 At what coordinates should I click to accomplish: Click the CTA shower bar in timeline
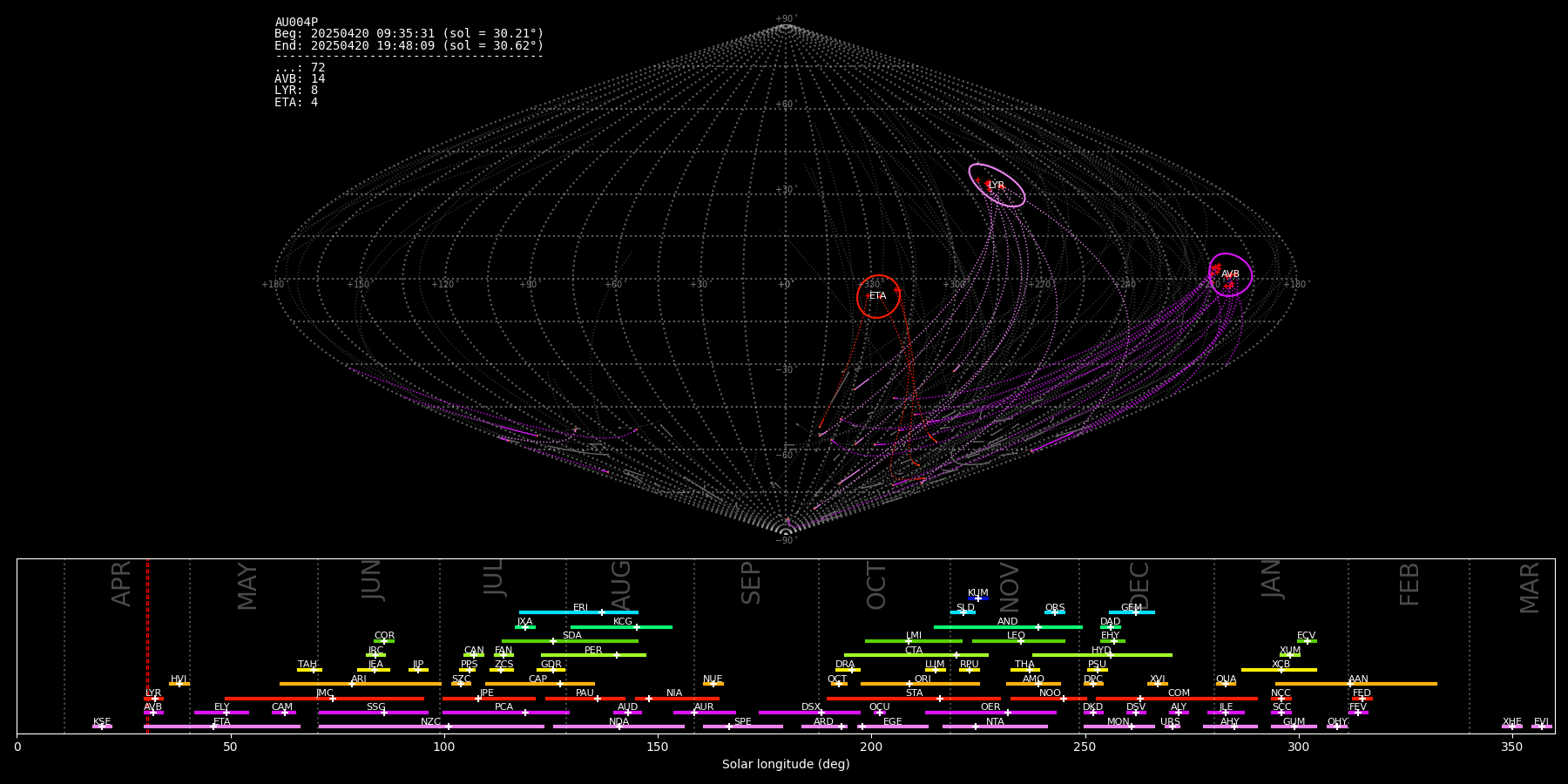(x=916, y=655)
